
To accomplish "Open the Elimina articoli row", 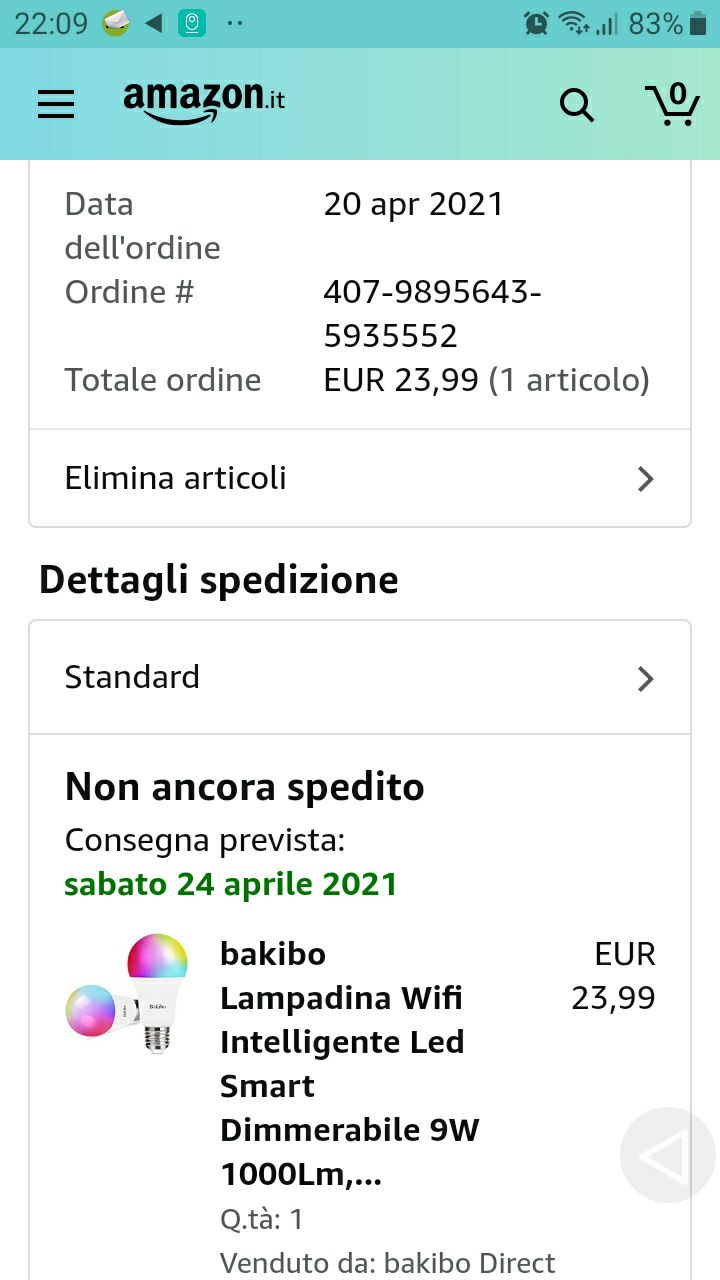I will click(x=360, y=478).
